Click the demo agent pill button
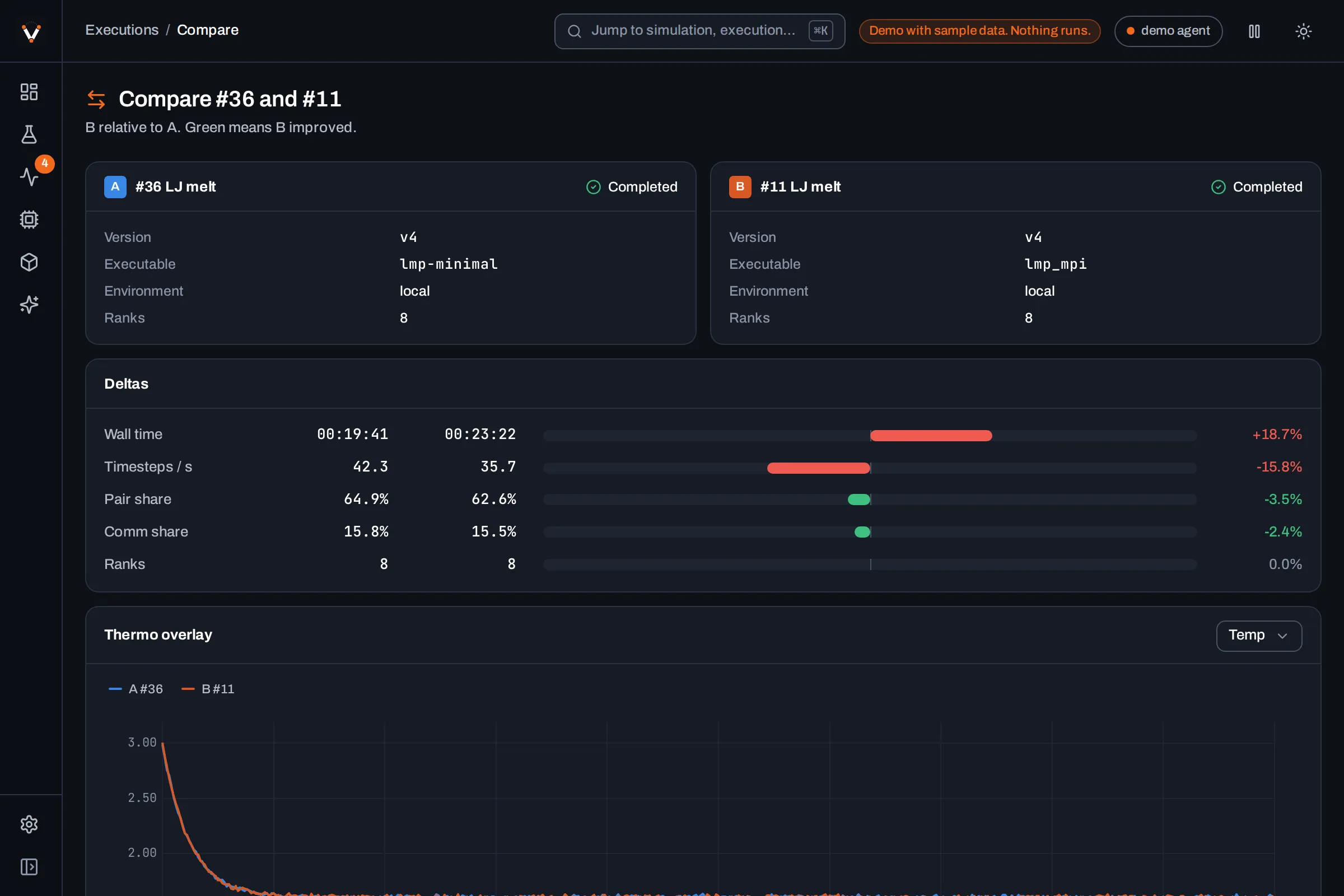This screenshot has width=1344, height=896. pyautogui.click(x=1168, y=31)
